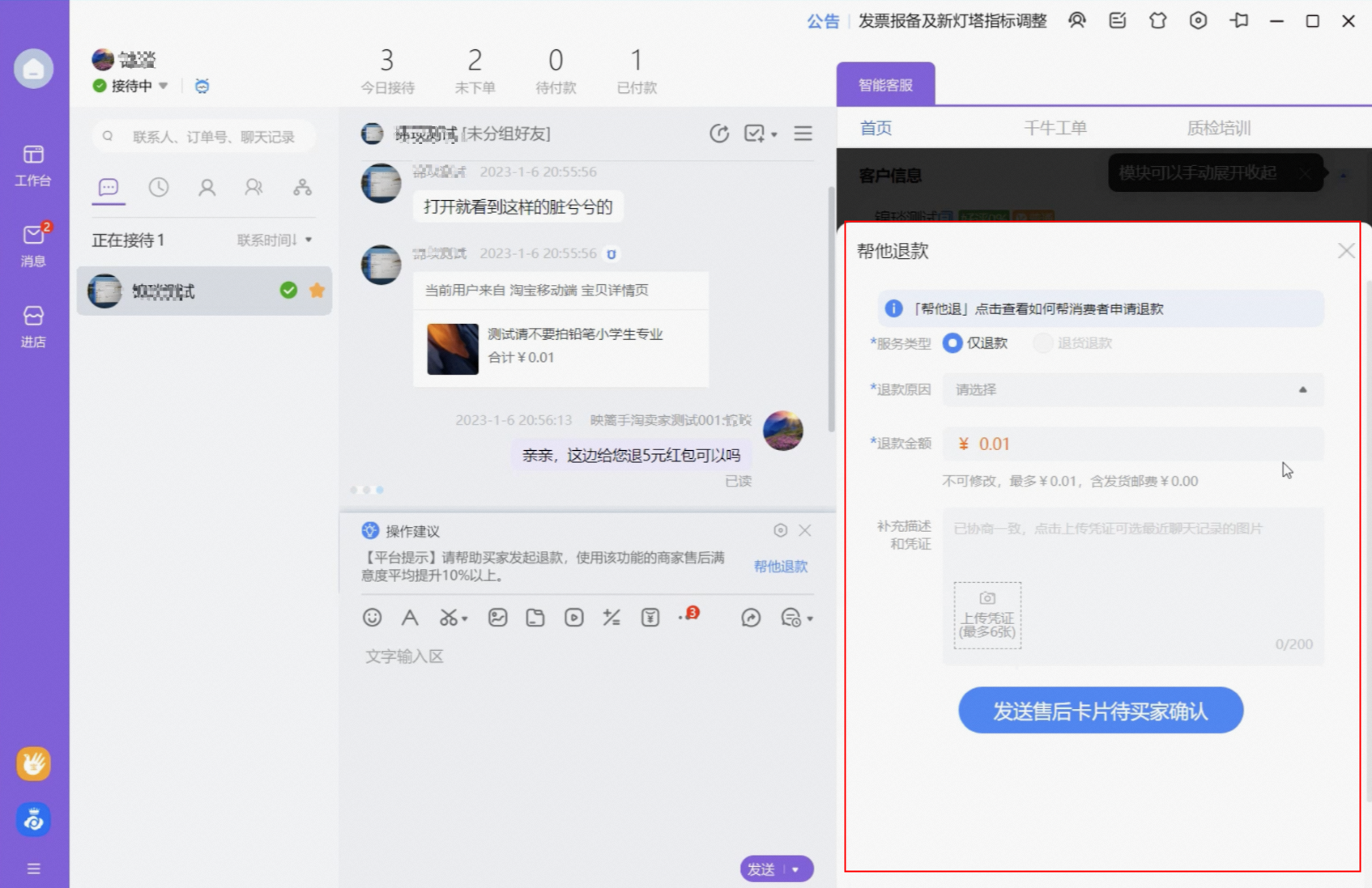This screenshot has height=888, width=1372.
Task: Open the scissors screenshot dropdown arrow
Action: coord(465,619)
